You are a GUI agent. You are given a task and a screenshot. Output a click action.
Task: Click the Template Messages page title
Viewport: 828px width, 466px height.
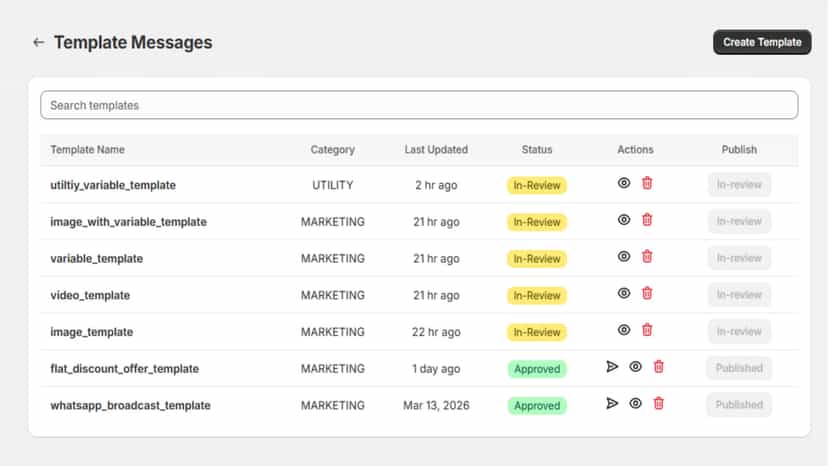pyautogui.click(x=133, y=42)
